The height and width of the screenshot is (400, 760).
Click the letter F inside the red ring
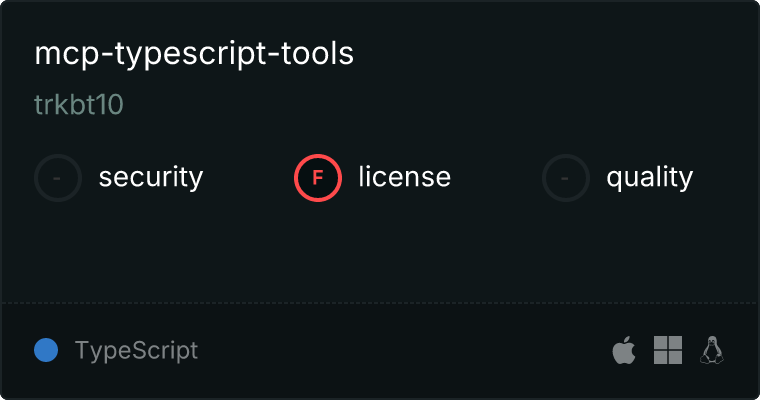pos(318,178)
